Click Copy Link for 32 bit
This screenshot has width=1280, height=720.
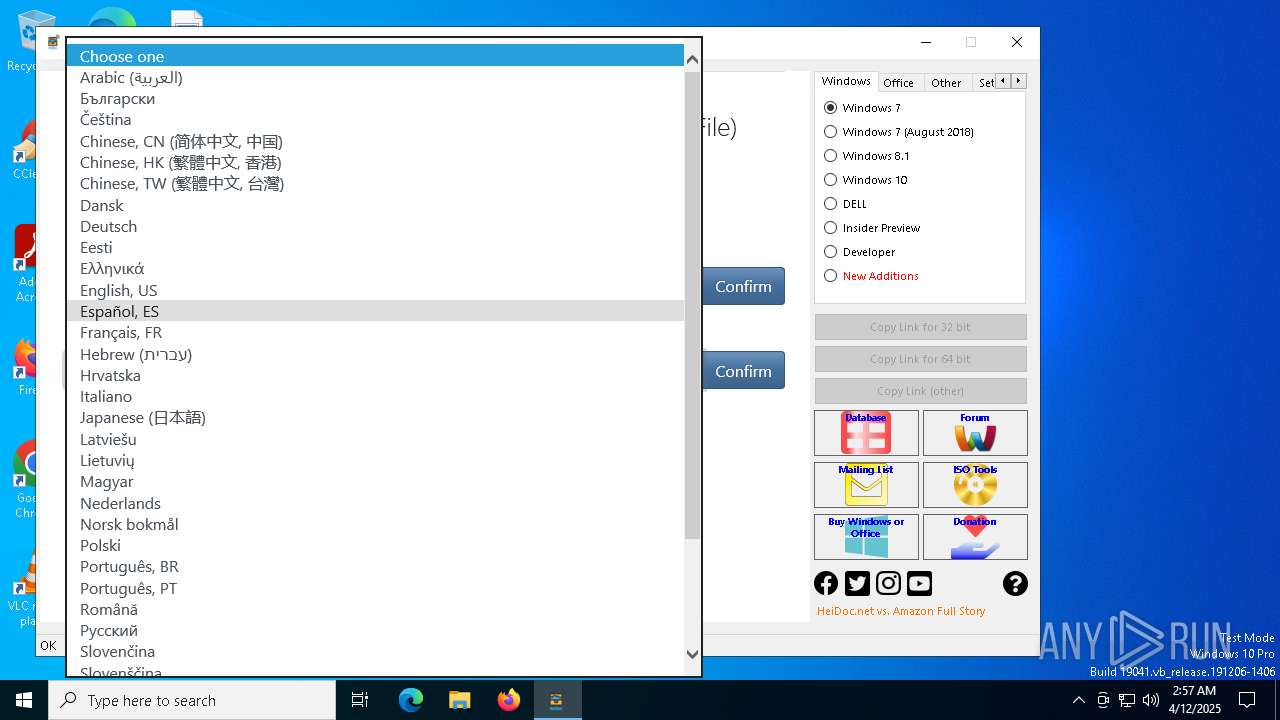click(920, 327)
